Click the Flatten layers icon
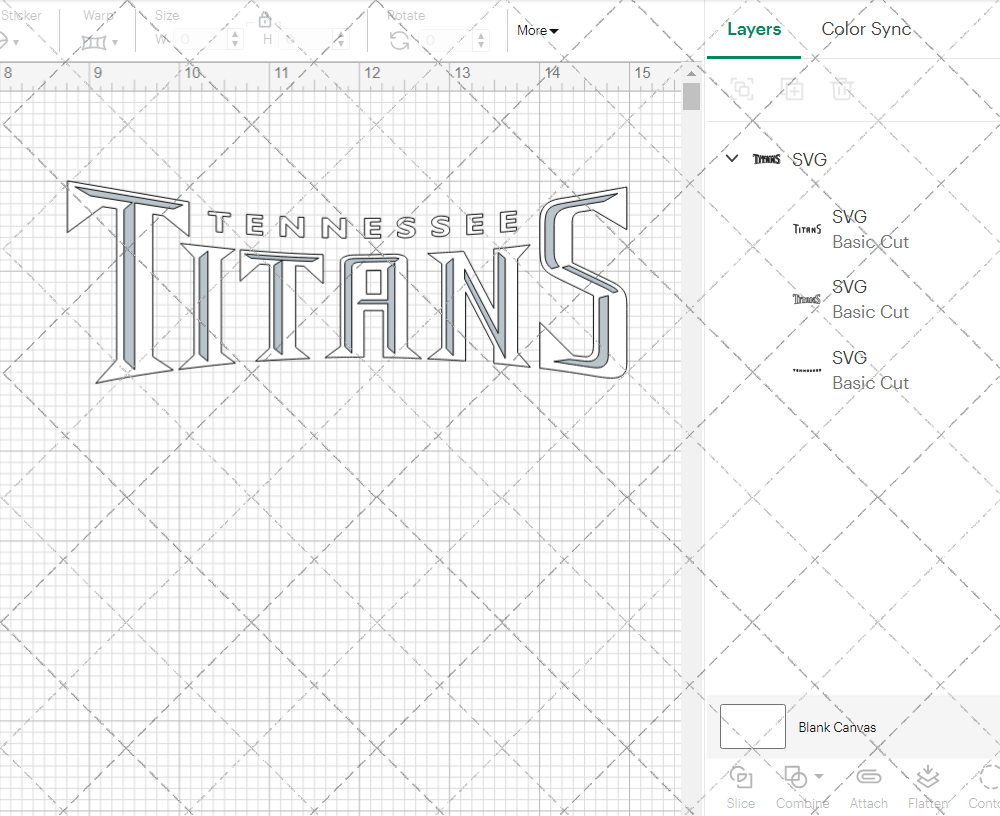Screen dimensions: 1000x816 click(x=927, y=778)
